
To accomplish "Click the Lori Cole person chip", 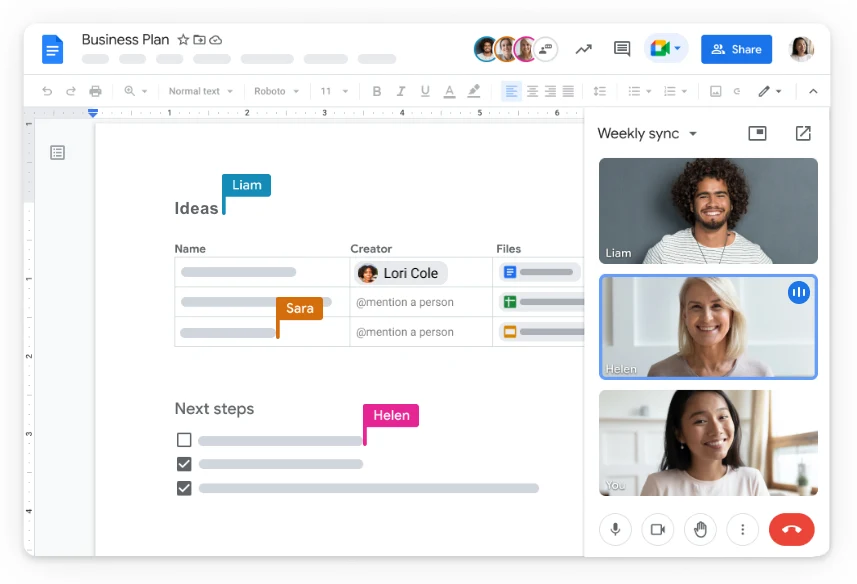I will (x=401, y=273).
